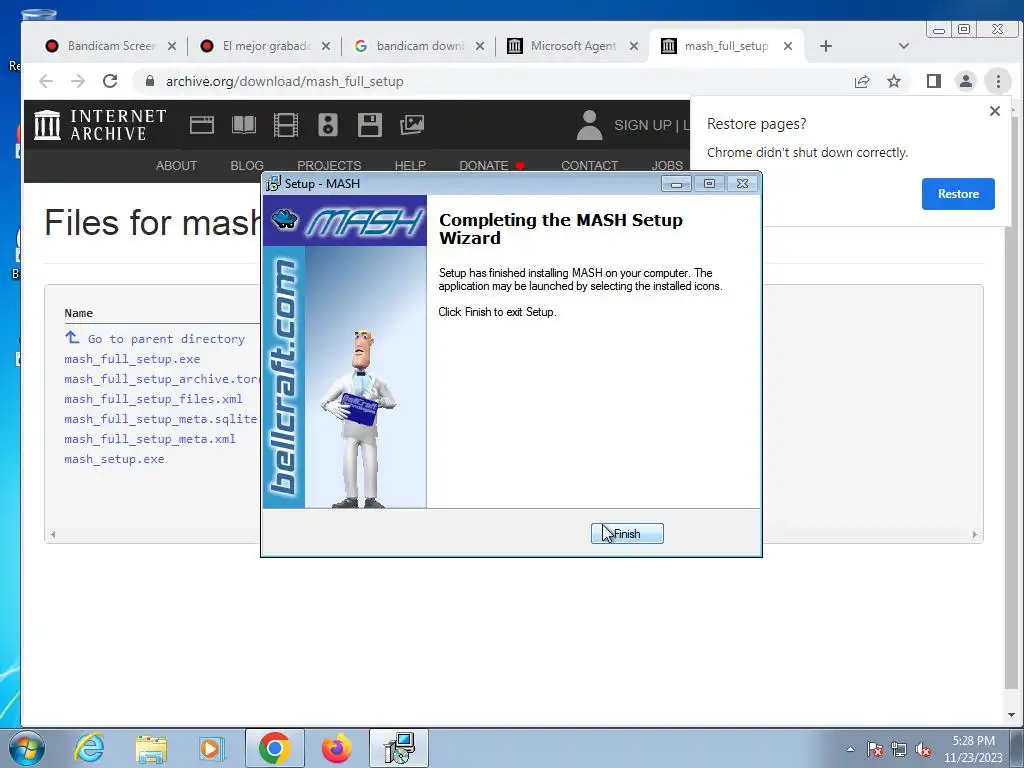Viewport: 1024px width, 768px height.
Task: Open the taskbar clock and date
Action: [973, 749]
